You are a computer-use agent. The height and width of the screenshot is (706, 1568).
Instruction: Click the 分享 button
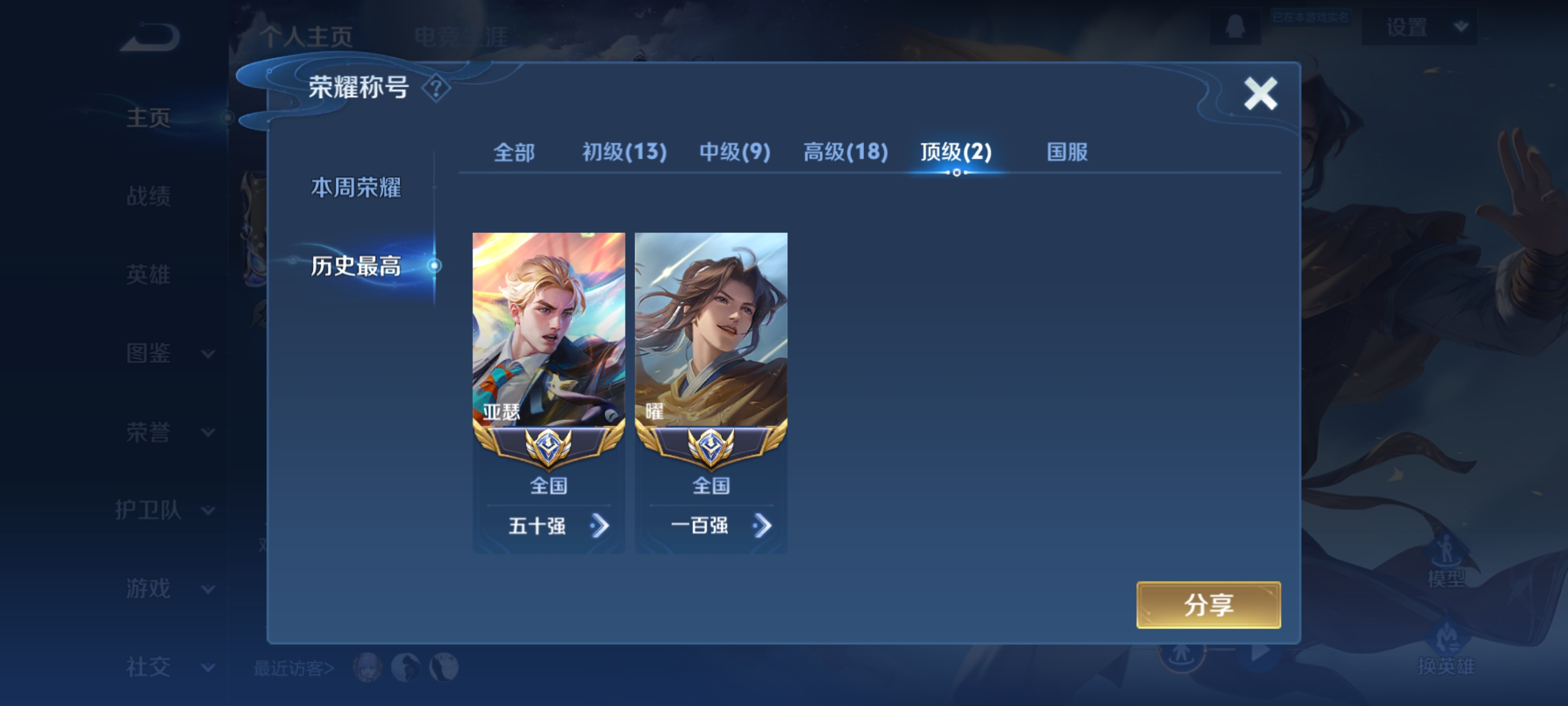coord(1208,605)
